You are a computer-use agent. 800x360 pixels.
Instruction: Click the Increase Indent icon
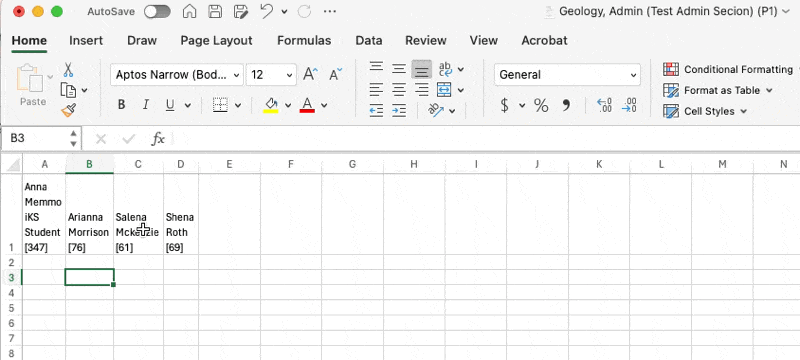[399, 111]
